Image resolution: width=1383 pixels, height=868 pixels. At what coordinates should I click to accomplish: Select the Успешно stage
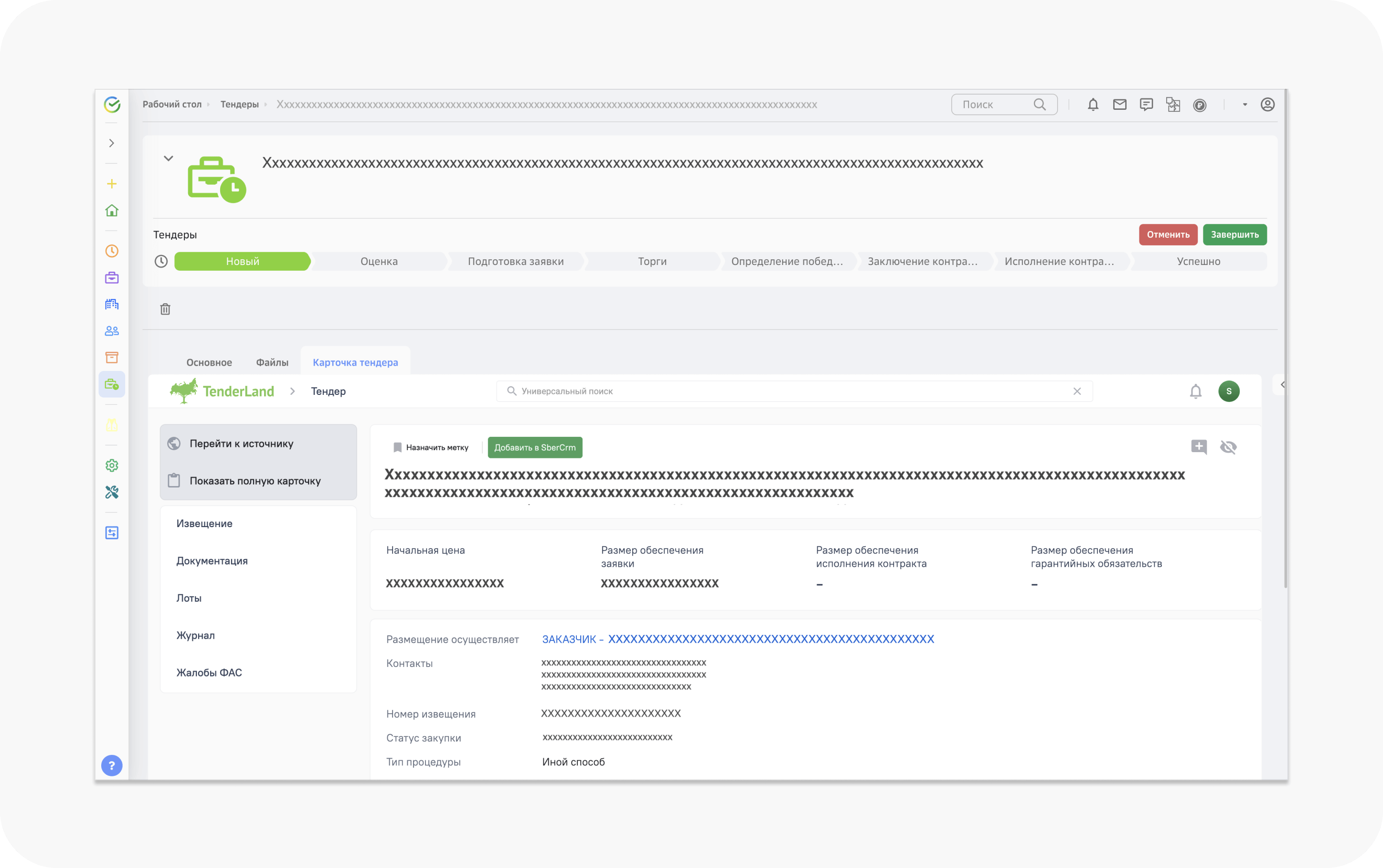(1199, 261)
